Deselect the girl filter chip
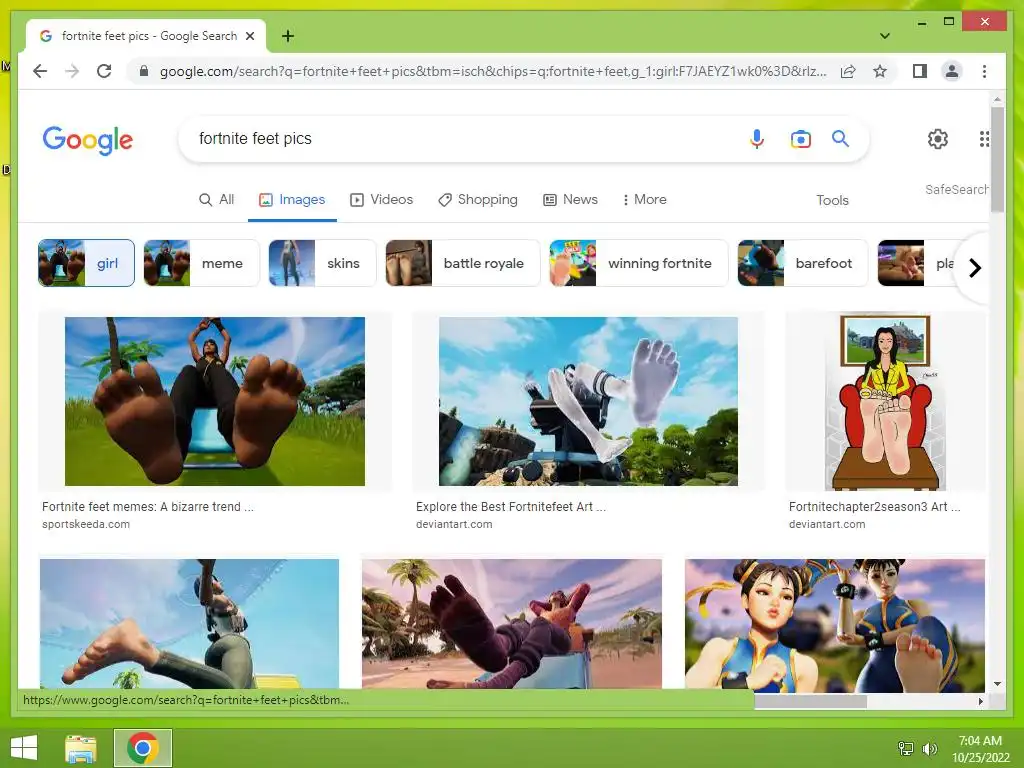 [x=86, y=263]
